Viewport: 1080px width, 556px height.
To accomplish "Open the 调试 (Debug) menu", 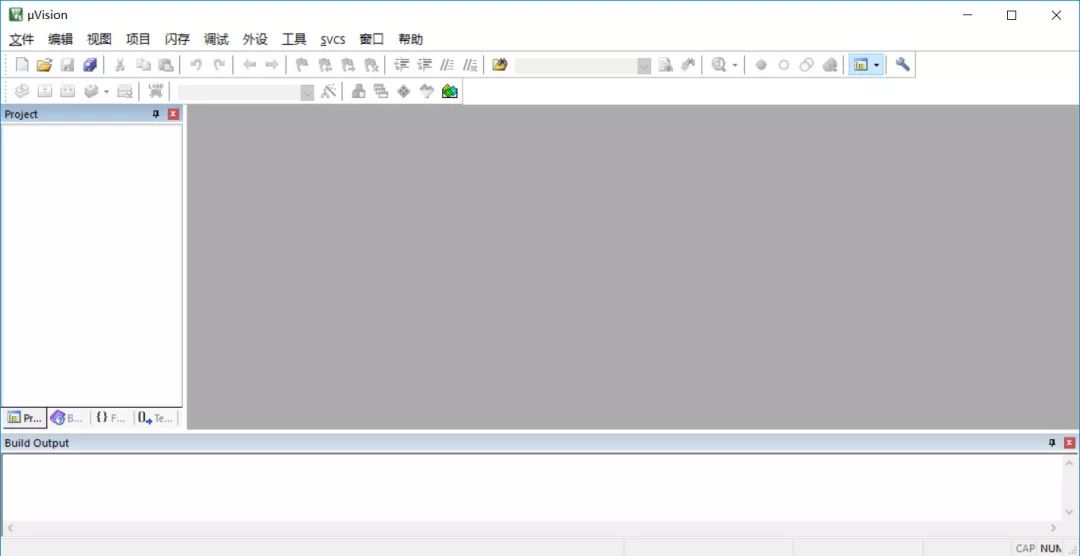I will coord(216,39).
